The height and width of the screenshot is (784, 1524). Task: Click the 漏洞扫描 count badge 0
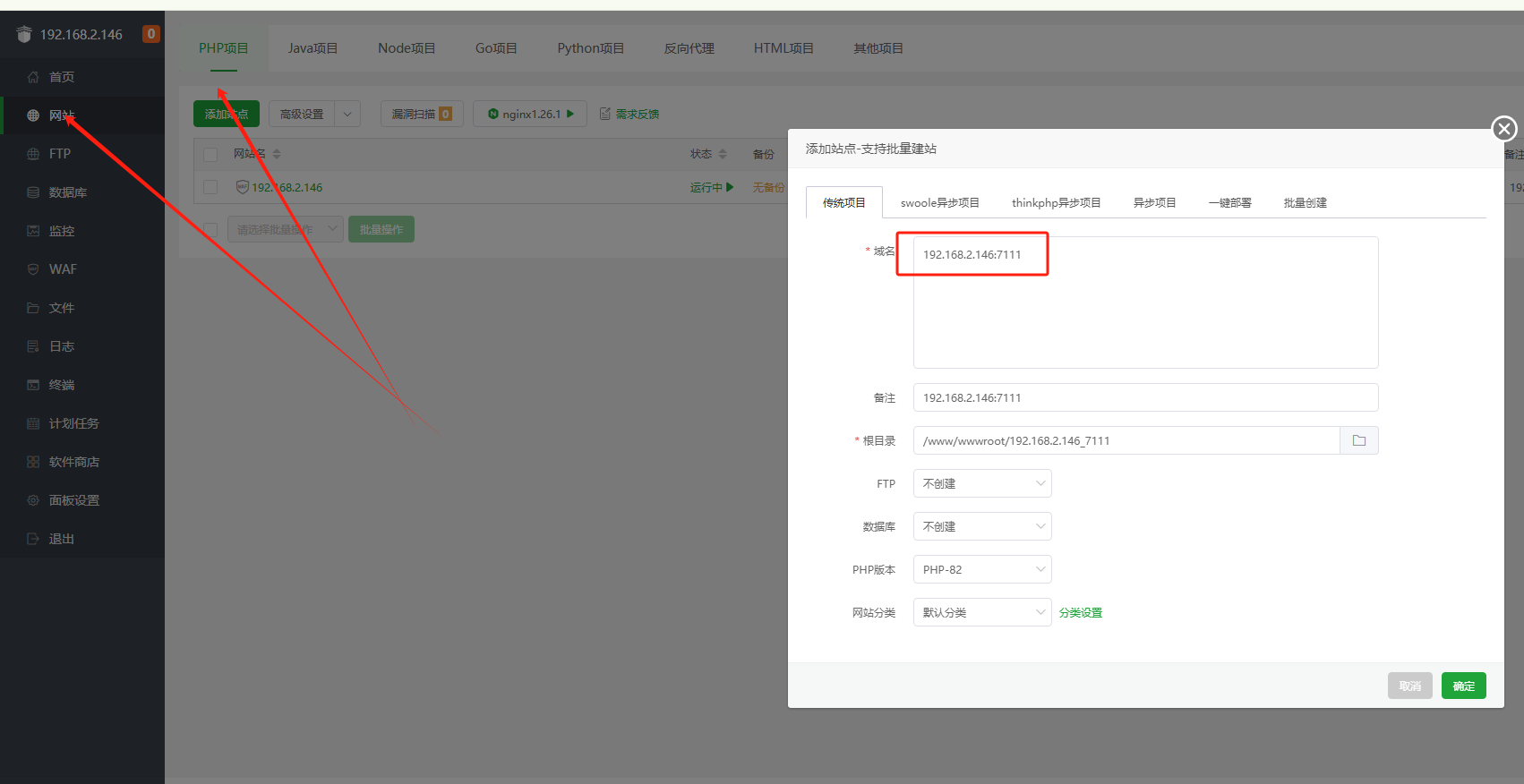tap(445, 114)
